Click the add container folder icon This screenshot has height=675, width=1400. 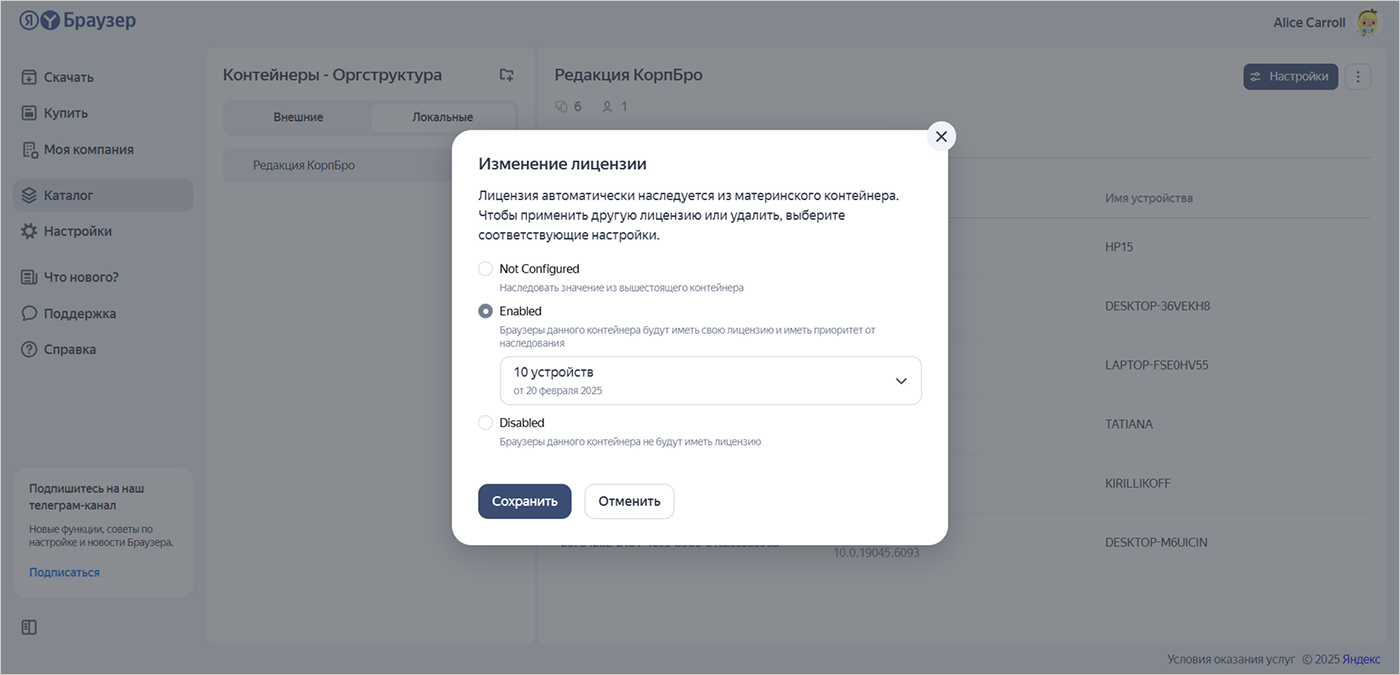[507, 75]
